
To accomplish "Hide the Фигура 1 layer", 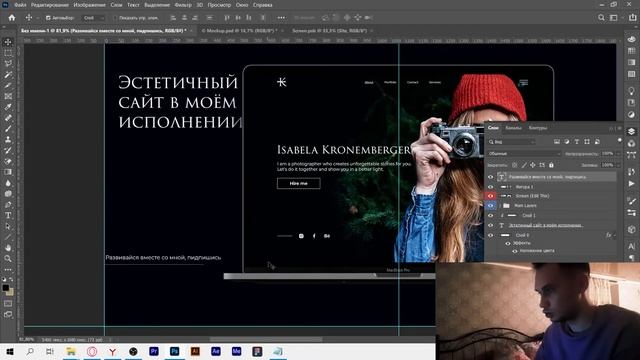I will 491,187.
